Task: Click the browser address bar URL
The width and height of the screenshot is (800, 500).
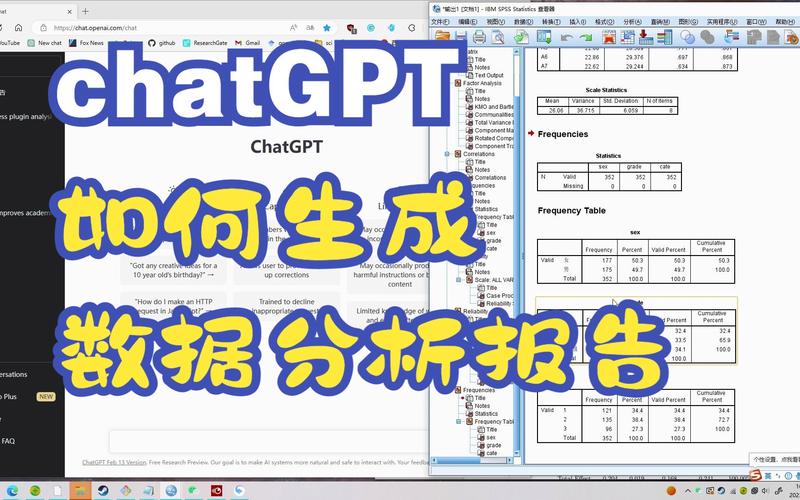Action: [96, 28]
